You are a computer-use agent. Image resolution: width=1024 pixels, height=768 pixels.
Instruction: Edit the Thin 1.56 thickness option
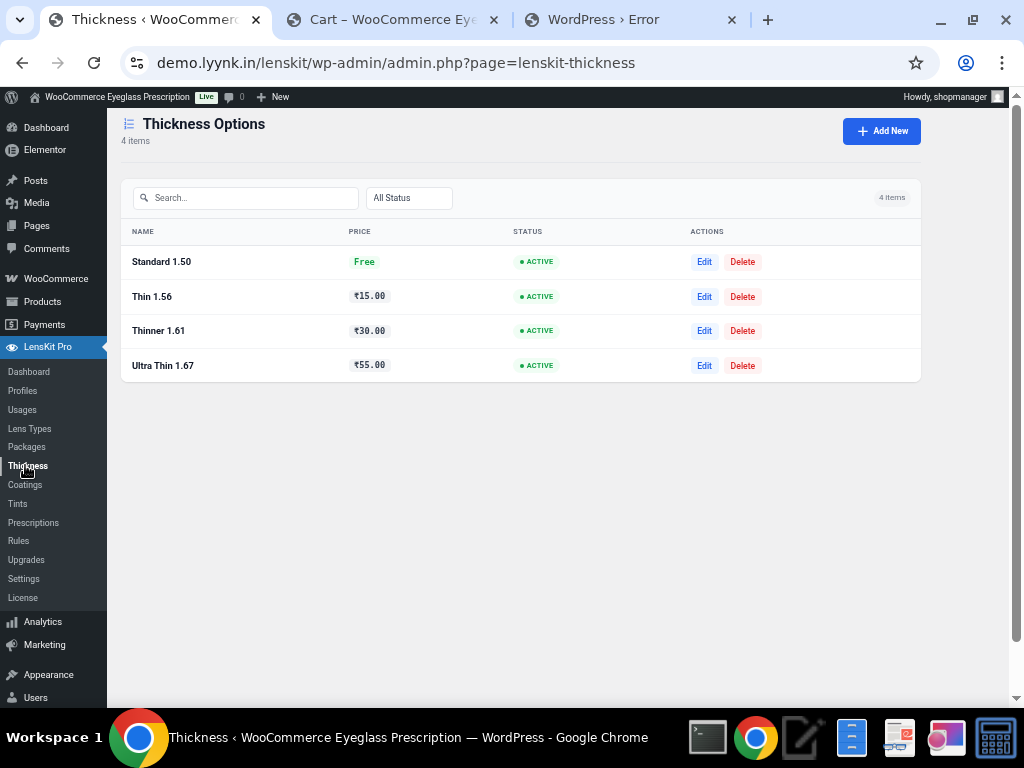704,297
